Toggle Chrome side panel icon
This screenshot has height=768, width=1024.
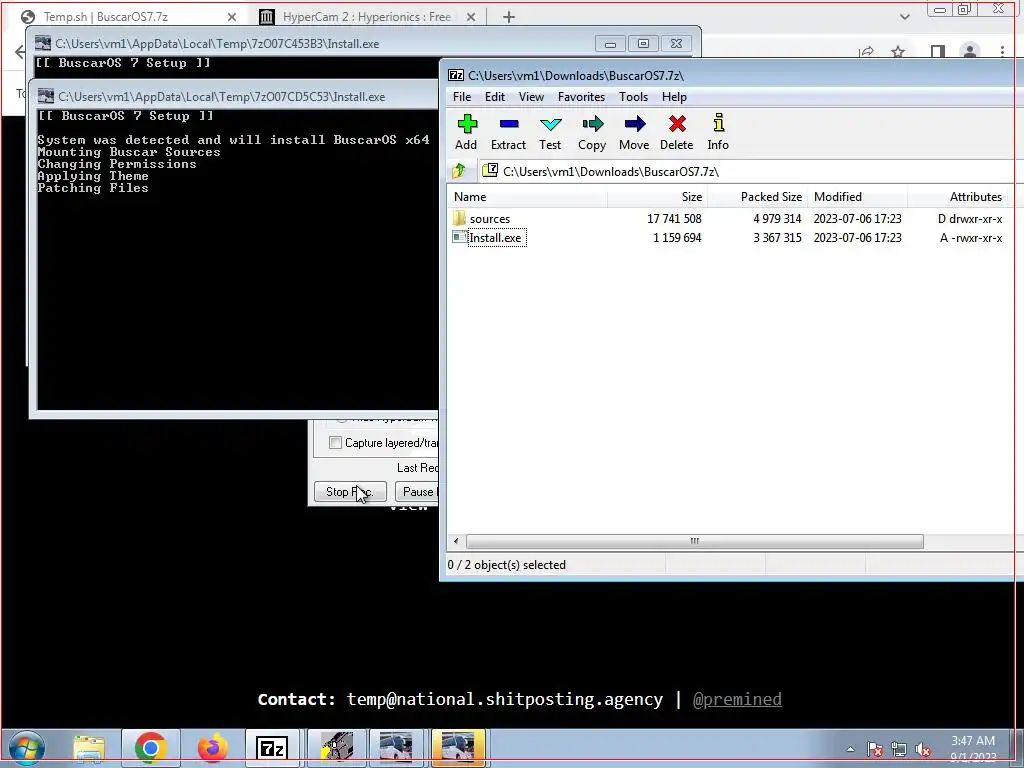tap(938, 51)
